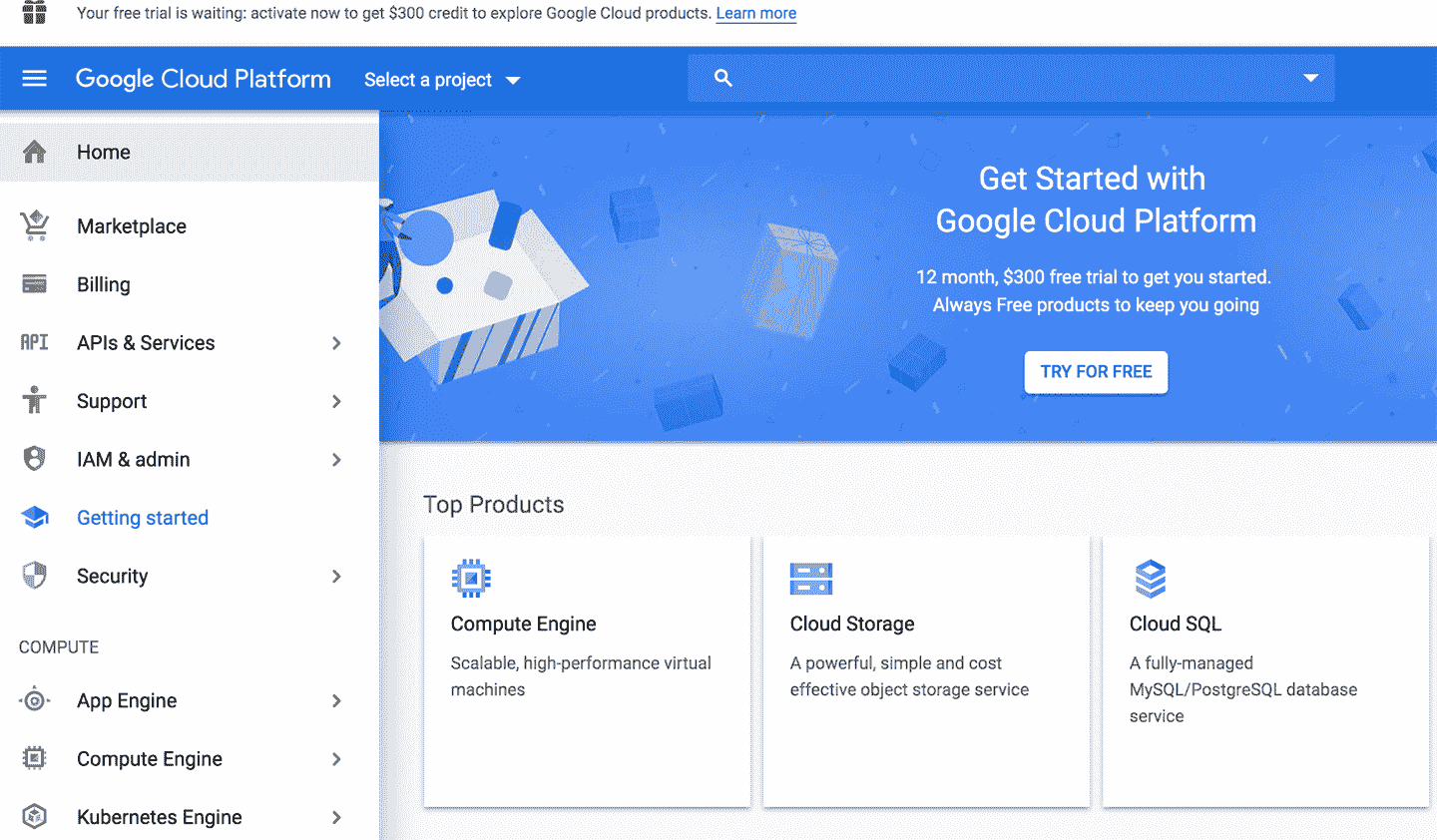
Task: Click the TRY FOR FREE button
Action: point(1096,372)
